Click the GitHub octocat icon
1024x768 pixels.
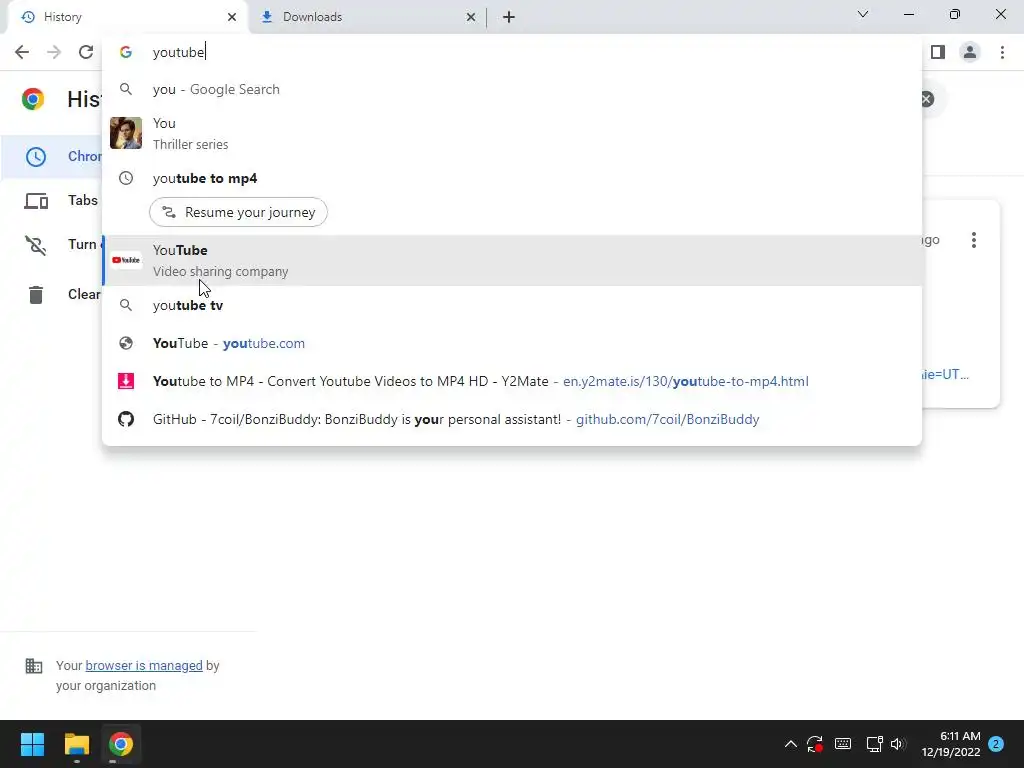click(x=126, y=419)
